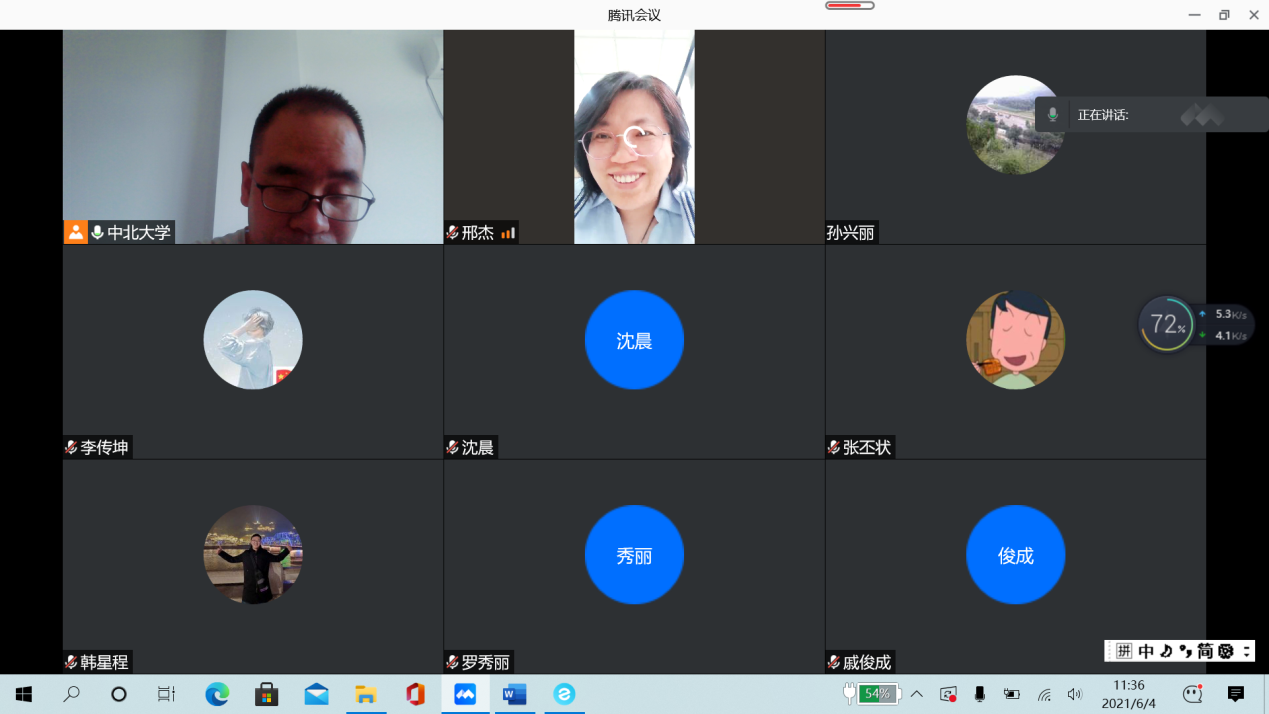This screenshot has width=1269, height=714.
Task: Toggle input method Chinese/English mode indicator
Action: 1146,651
